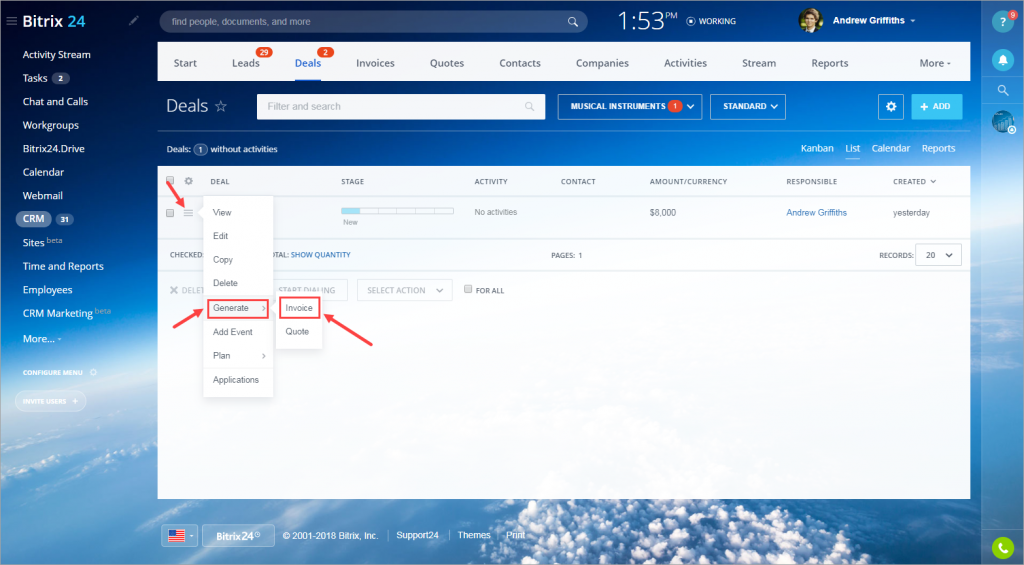The image size is (1024, 565).
Task: Switch to Calendar view of deals
Action: [891, 148]
